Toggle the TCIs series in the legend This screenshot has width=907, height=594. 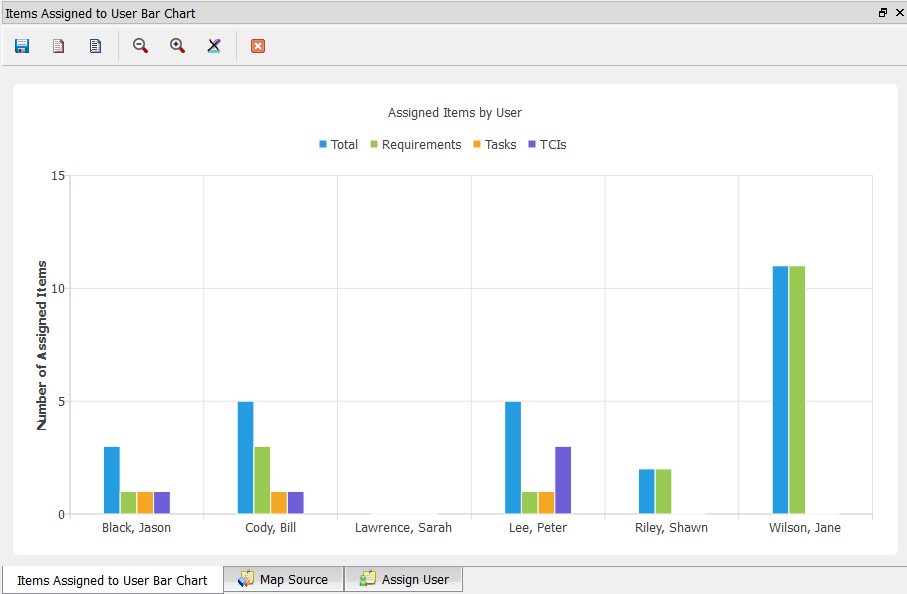pyautogui.click(x=547, y=145)
